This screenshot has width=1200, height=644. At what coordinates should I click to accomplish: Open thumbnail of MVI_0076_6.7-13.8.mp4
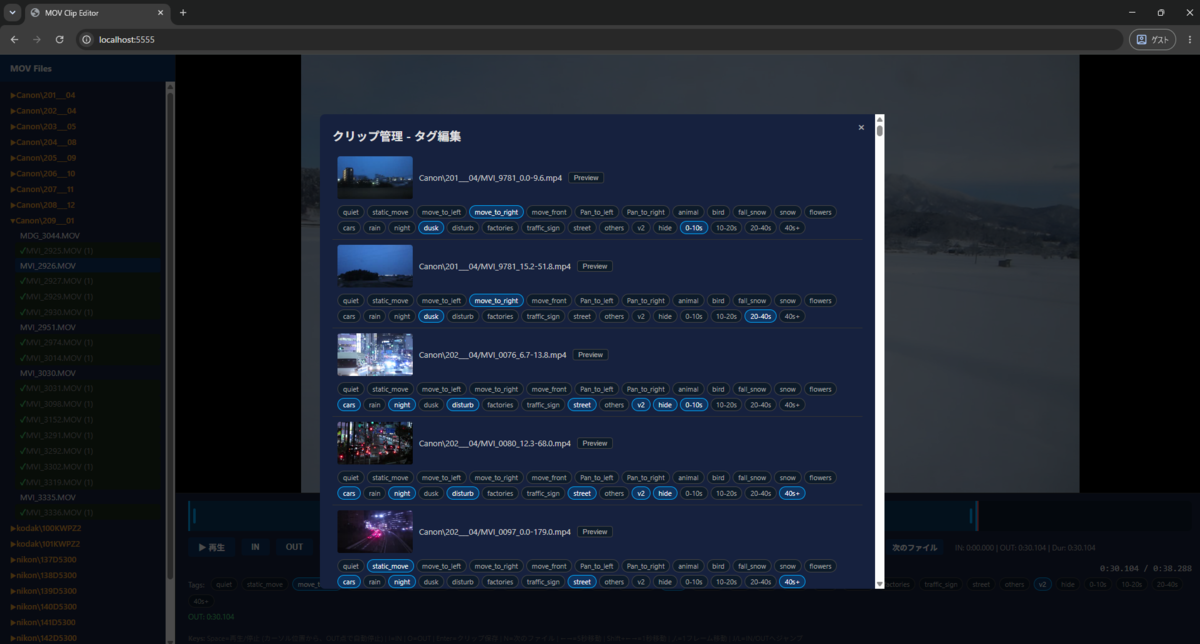point(375,354)
